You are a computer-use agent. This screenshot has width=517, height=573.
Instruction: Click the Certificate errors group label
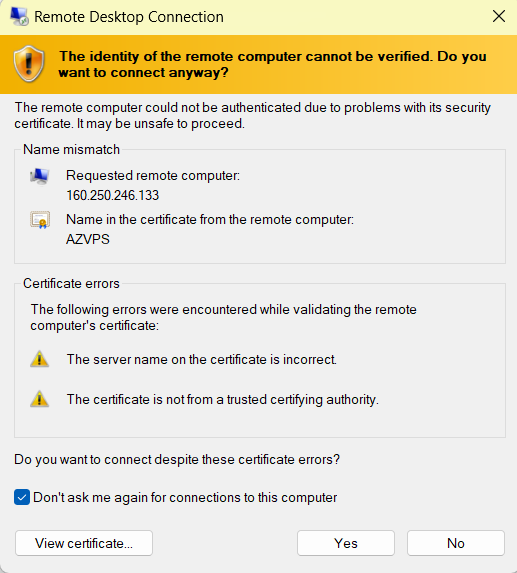click(x=71, y=284)
